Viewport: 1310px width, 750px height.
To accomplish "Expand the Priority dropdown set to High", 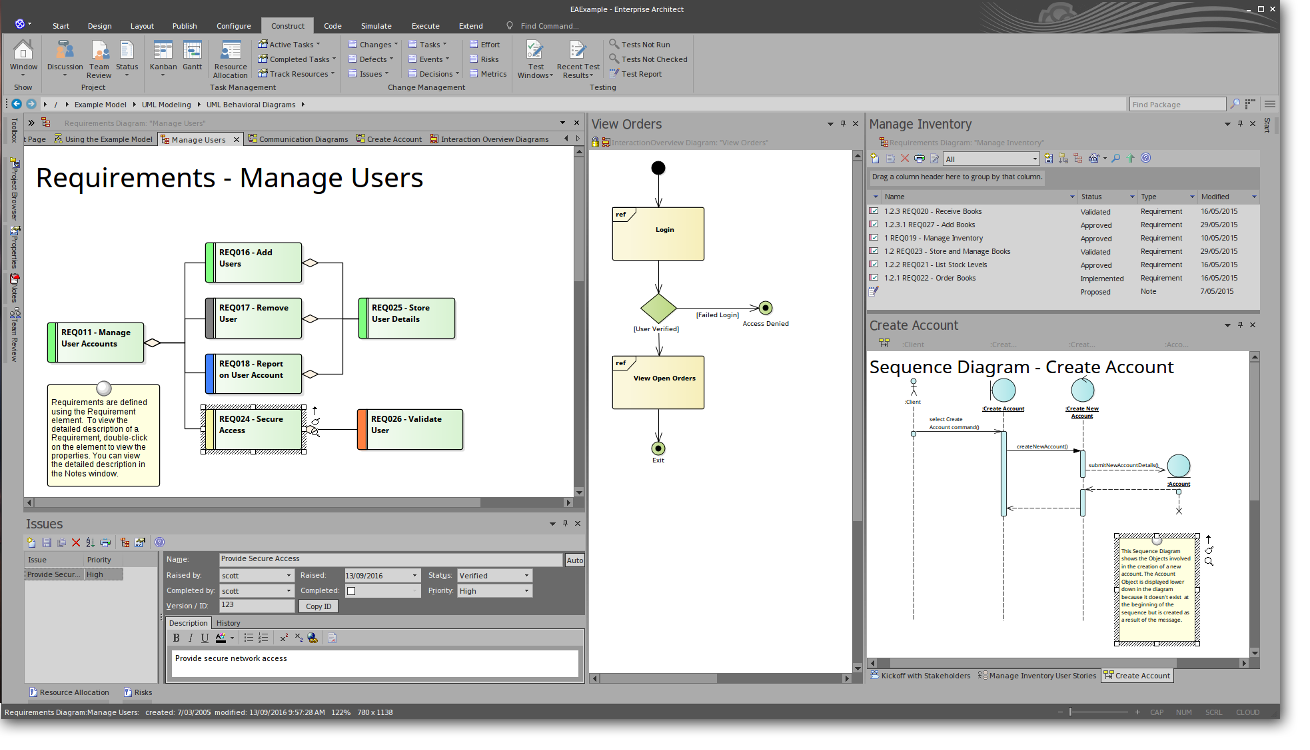I will 494,591.
